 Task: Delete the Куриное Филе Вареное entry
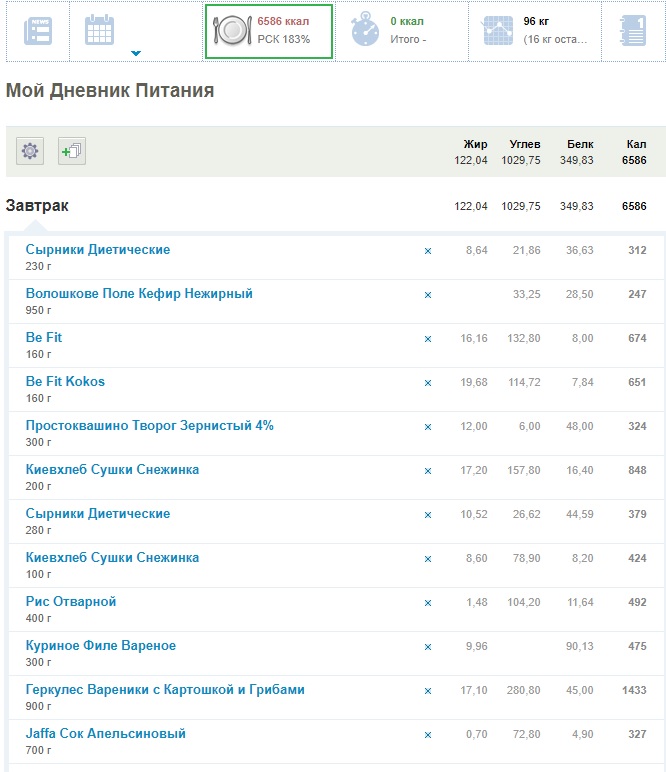click(428, 647)
